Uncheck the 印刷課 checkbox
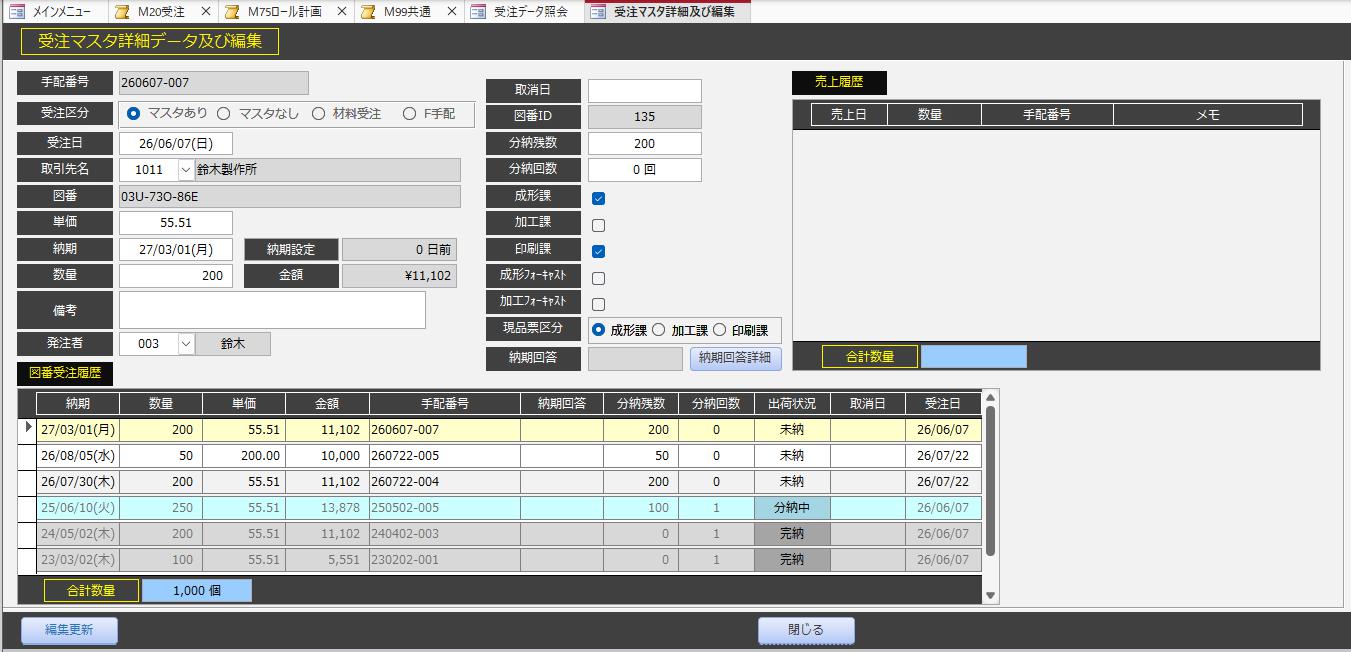 [x=599, y=252]
